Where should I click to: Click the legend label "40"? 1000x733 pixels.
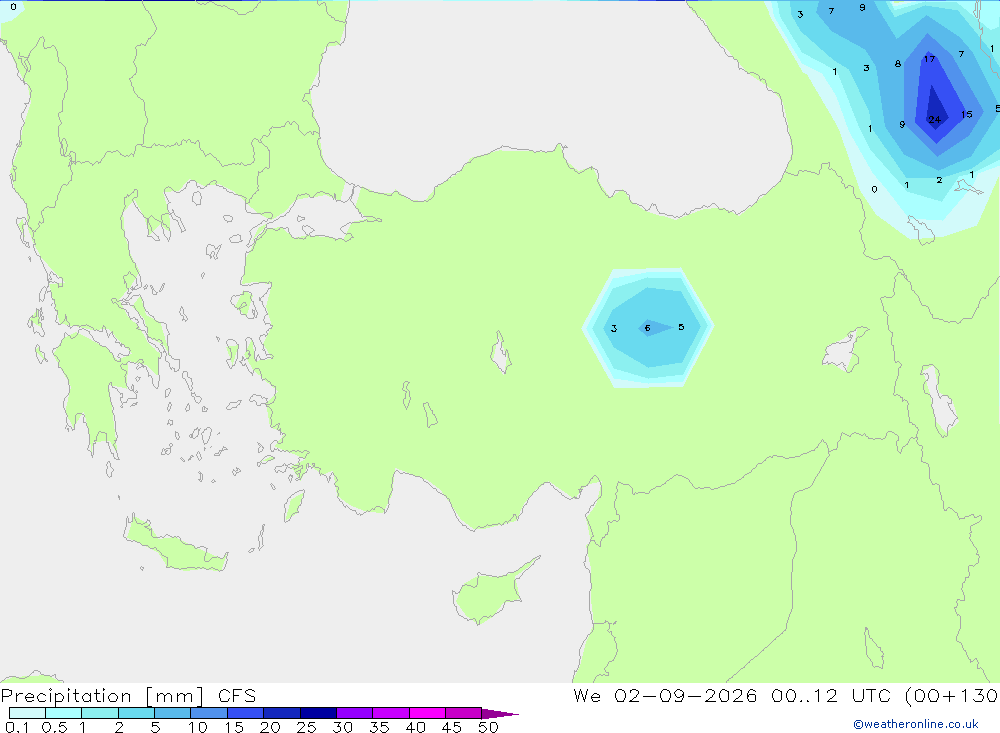[415, 727]
